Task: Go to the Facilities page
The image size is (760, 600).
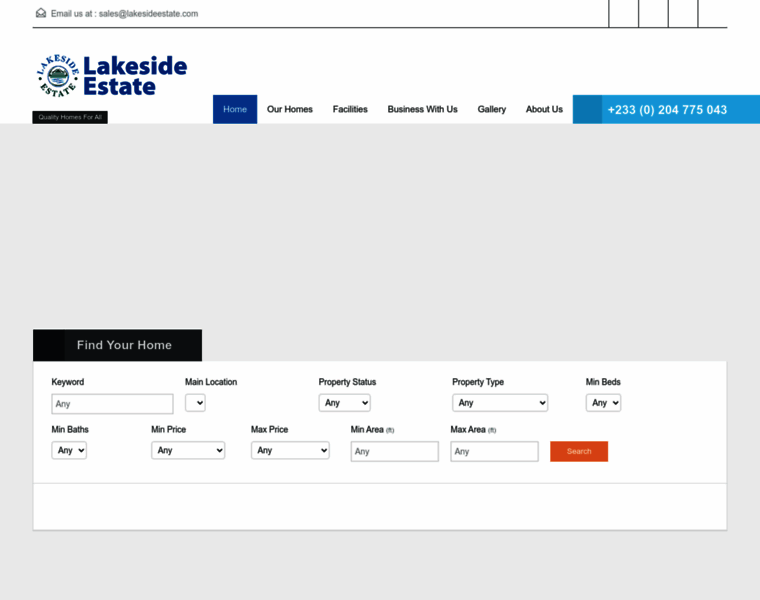Action: (x=350, y=109)
